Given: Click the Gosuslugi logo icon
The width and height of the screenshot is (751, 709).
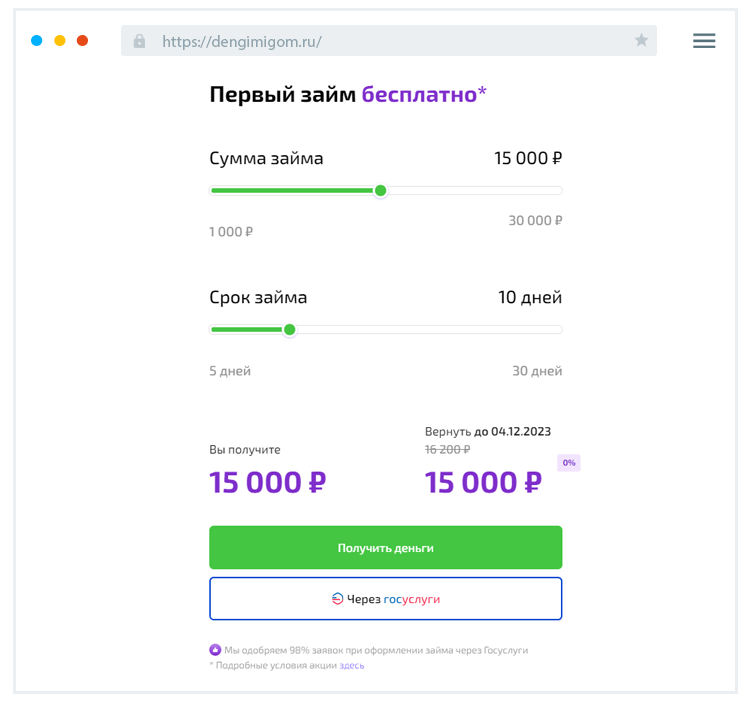Looking at the screenshot, I should pyautogui.click(x=338, y=599).
